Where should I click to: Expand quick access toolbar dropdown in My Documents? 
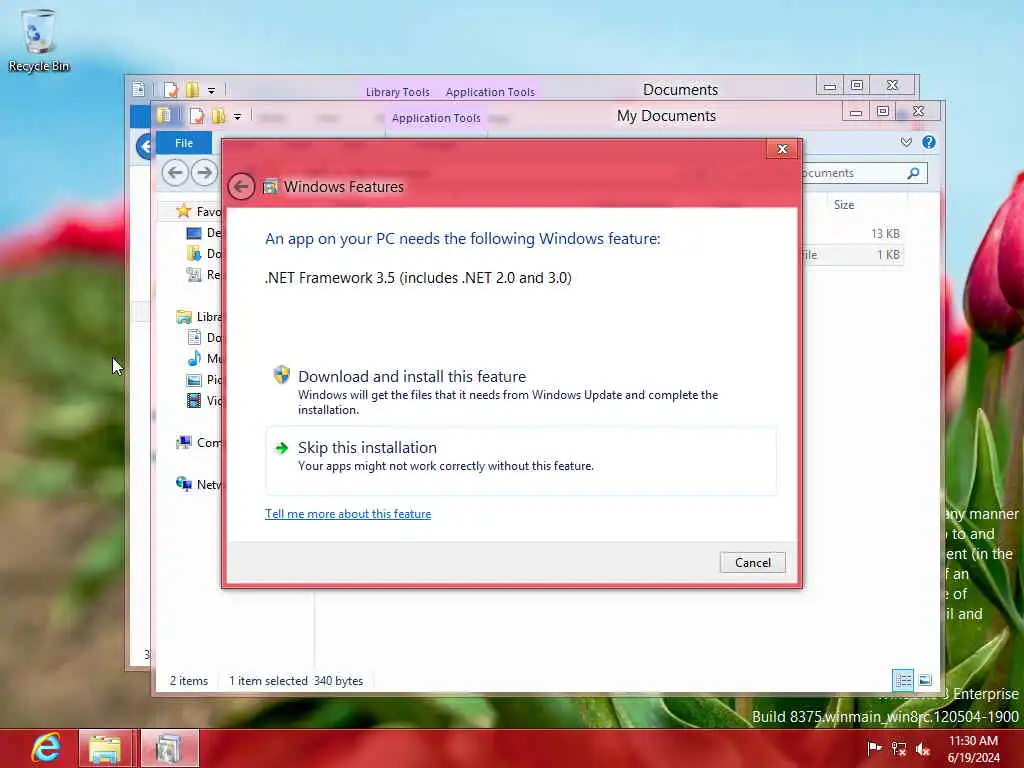(x=237, y=117)
